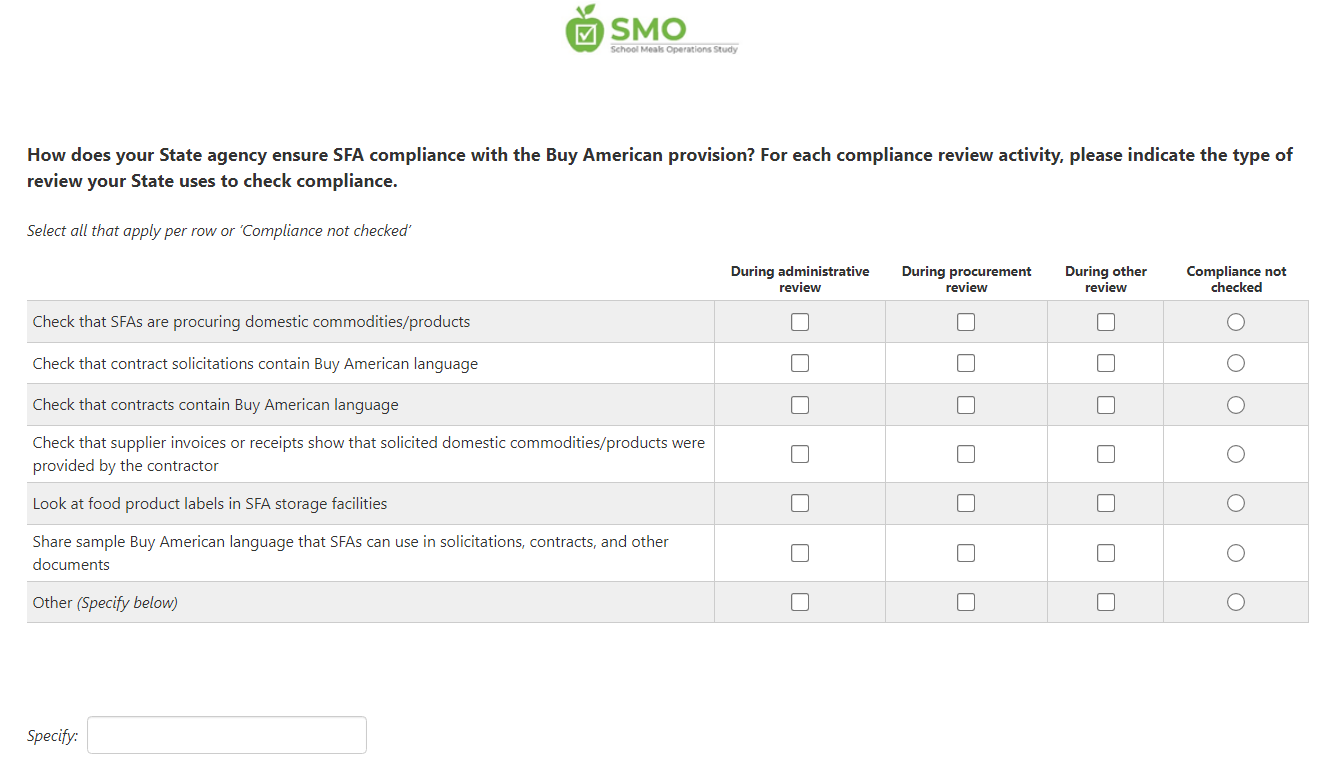Click the Specify text input field
1339x774 pixels.
point(227,735)
